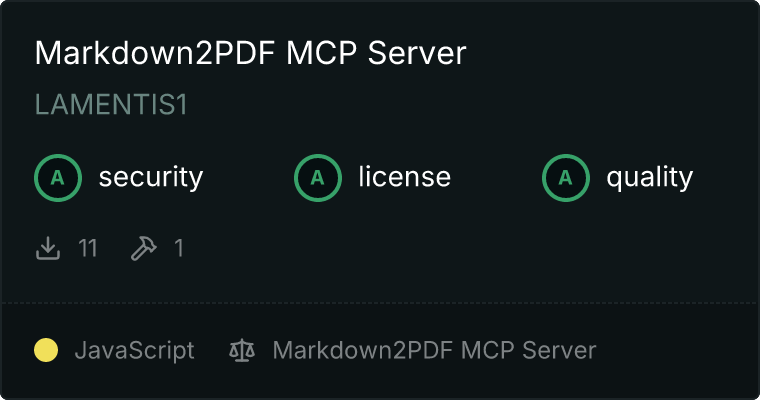The height and width of the screenshot is (400, 760).
Task: Click the tool count 1
Action: (179, 248)
